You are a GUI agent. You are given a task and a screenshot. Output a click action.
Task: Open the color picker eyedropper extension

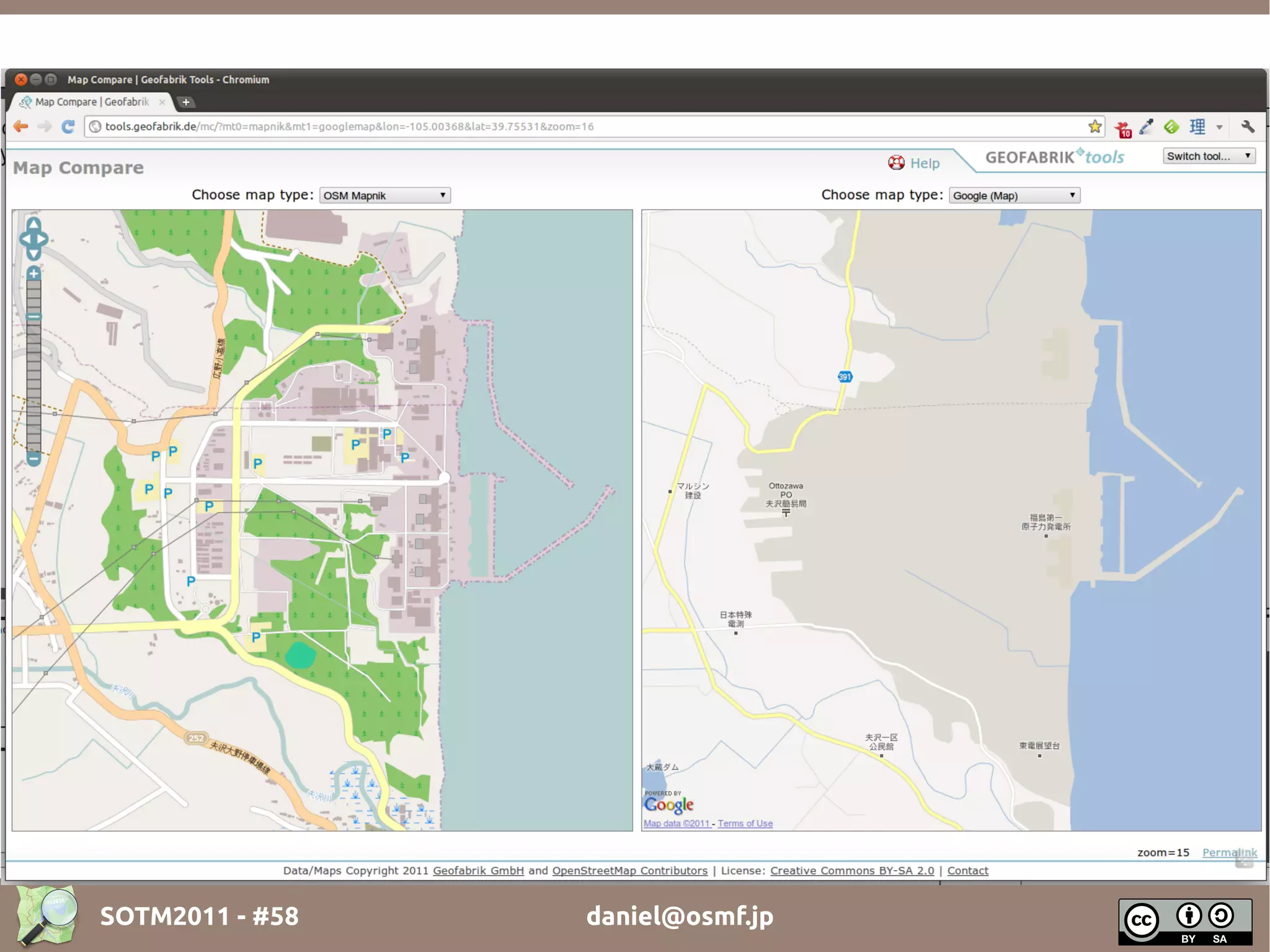point(1146,127)
